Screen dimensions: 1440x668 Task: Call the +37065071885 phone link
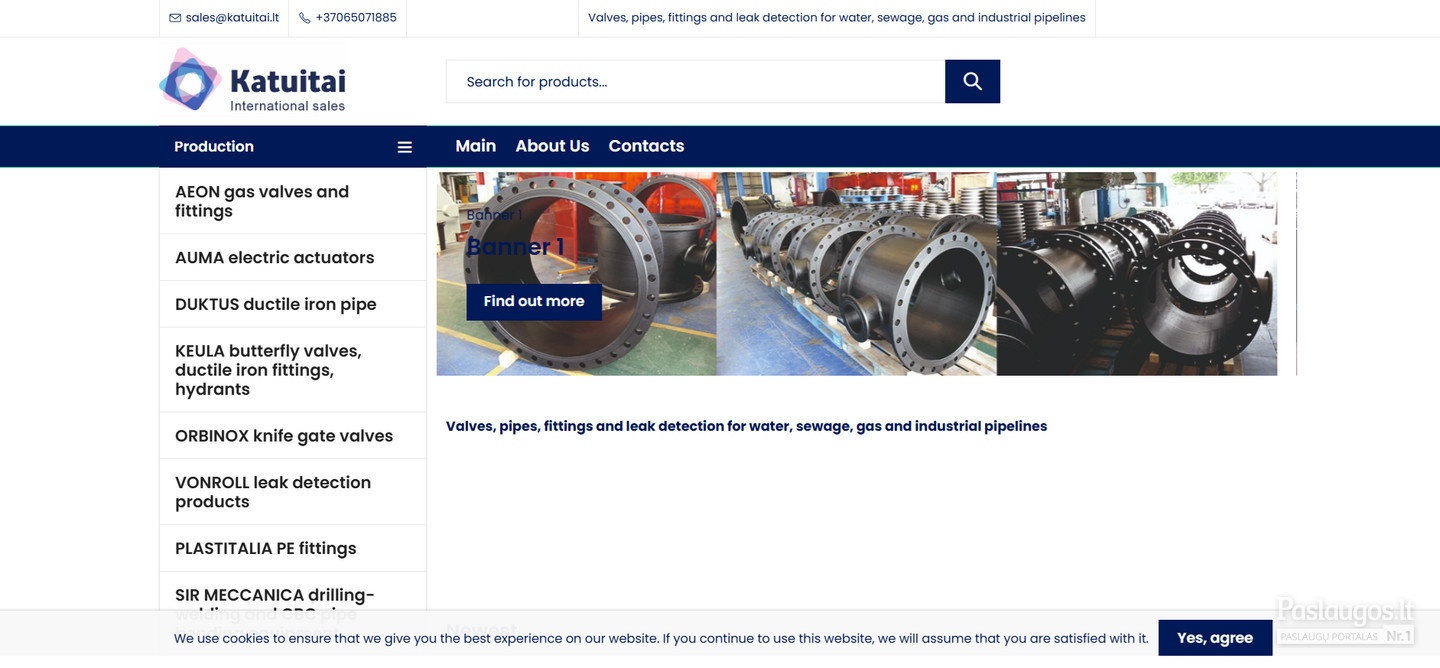(x=356, y=18)
